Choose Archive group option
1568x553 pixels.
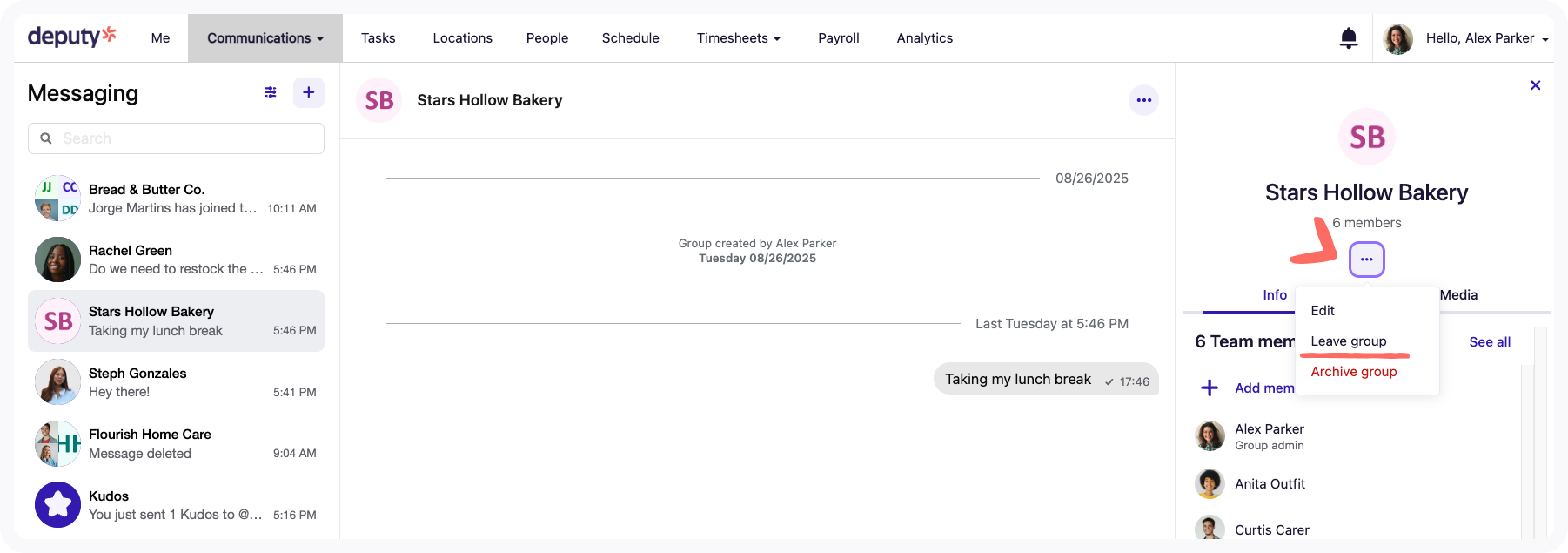pyautogui.click(x=1353, y=372)
